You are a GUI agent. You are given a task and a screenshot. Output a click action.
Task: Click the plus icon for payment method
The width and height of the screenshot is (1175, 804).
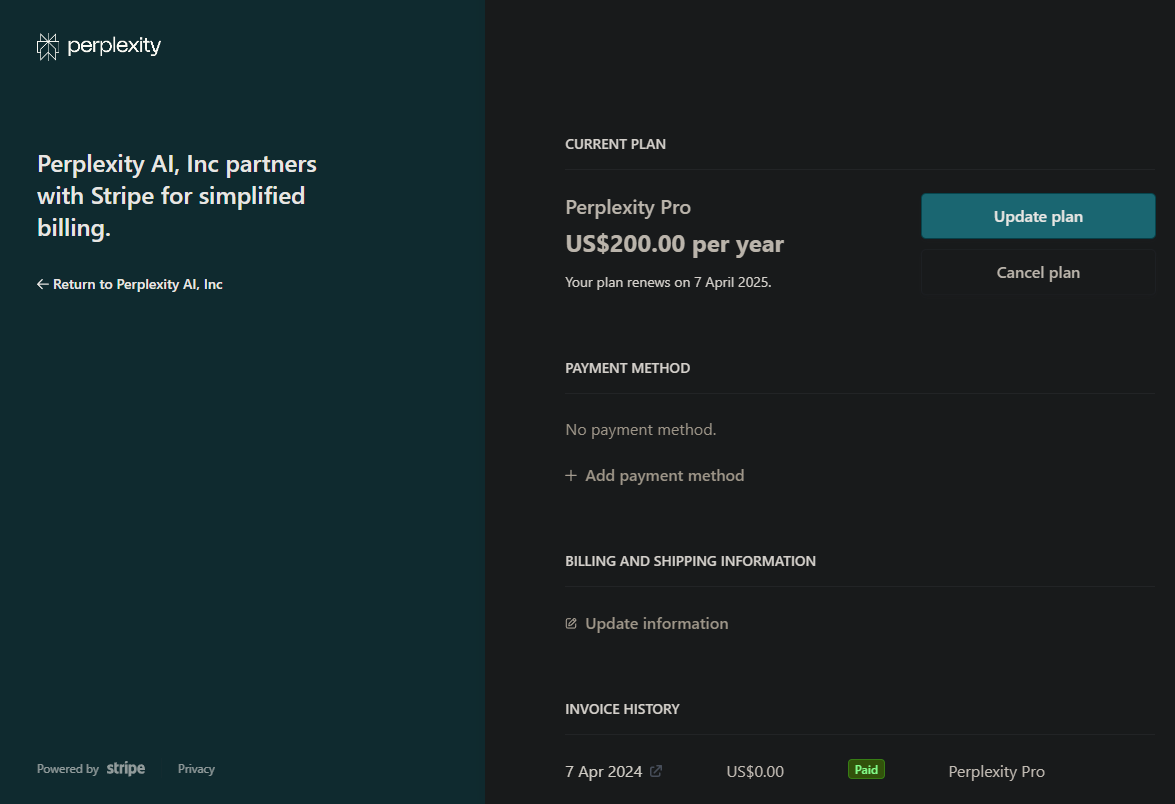click(571, 476)
